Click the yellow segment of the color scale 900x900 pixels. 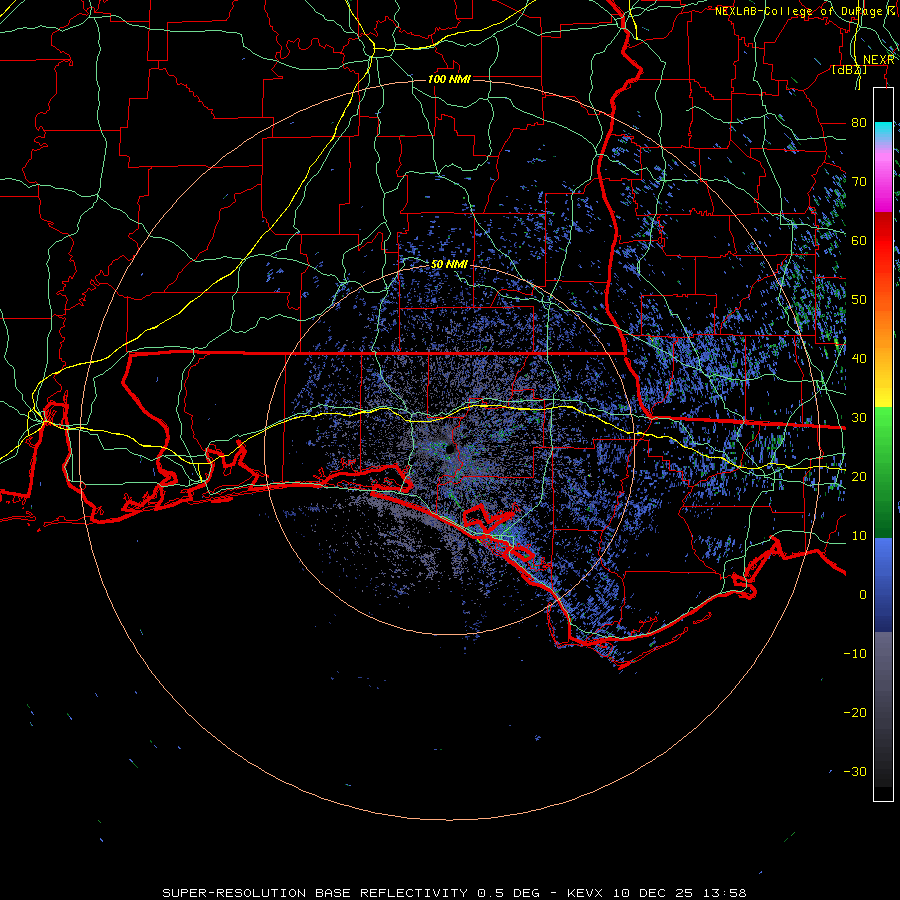pos(883,390)
